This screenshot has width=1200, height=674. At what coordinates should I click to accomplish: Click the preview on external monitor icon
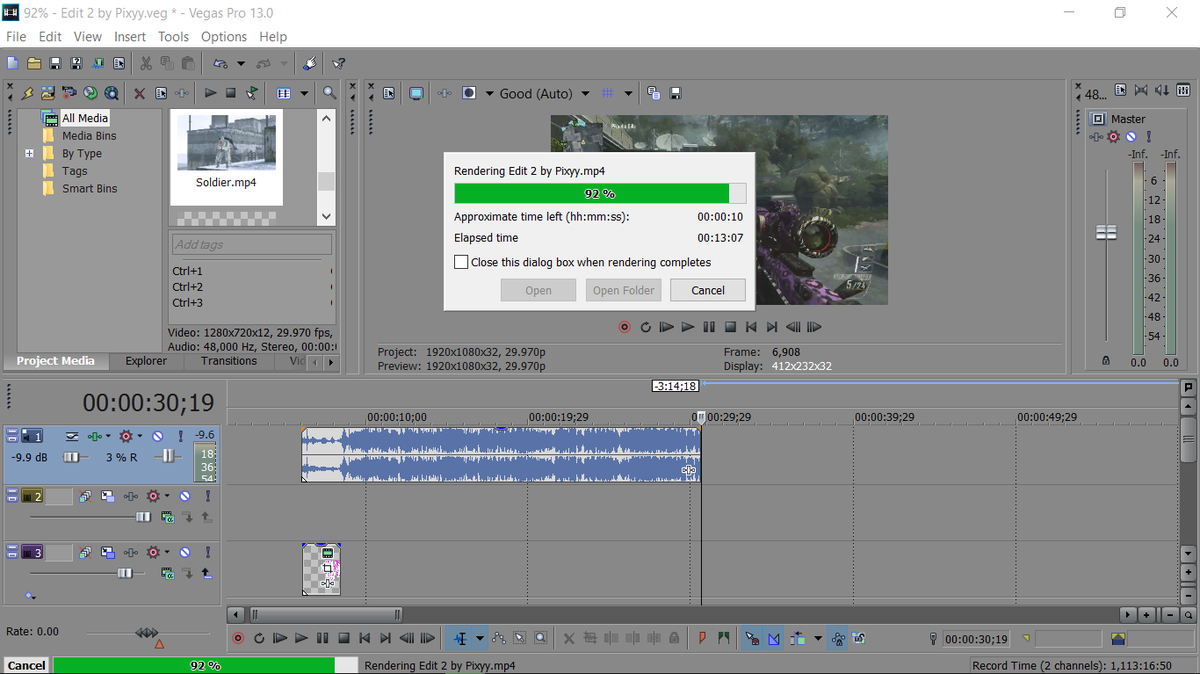[416, 93]
